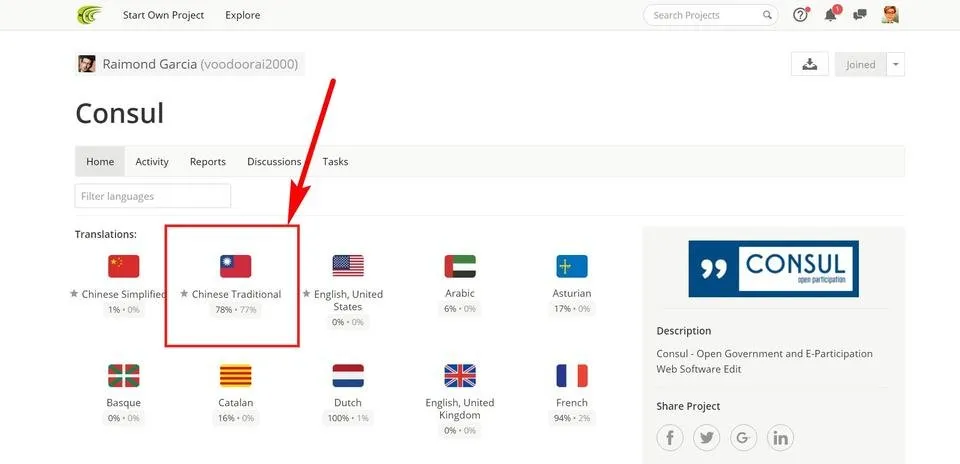
Task: Open Raimond Garcia (voodoorai2000) profile link
Action: coord(200,64)
